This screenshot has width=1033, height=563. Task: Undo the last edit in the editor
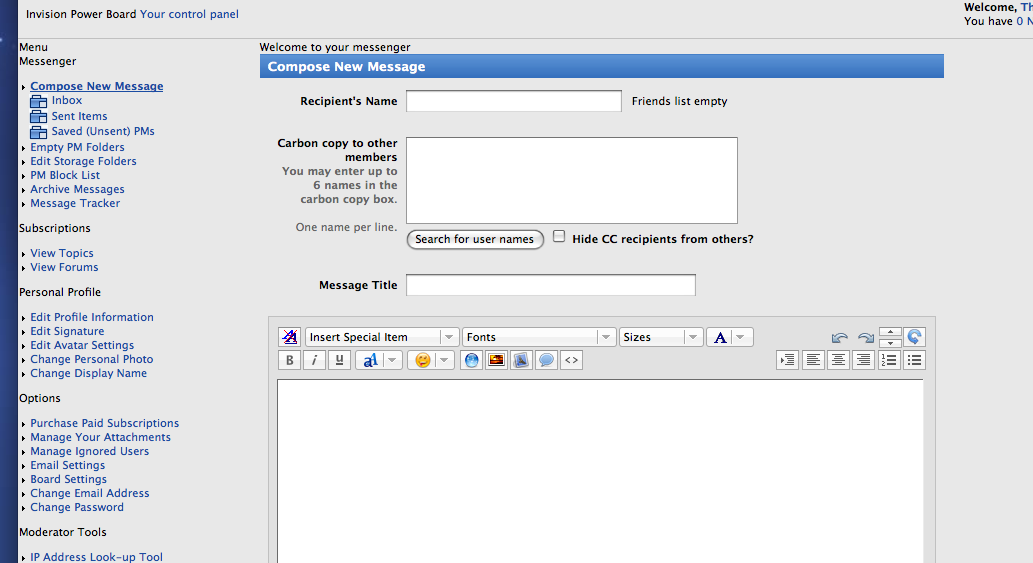click(x=839, y=337)
